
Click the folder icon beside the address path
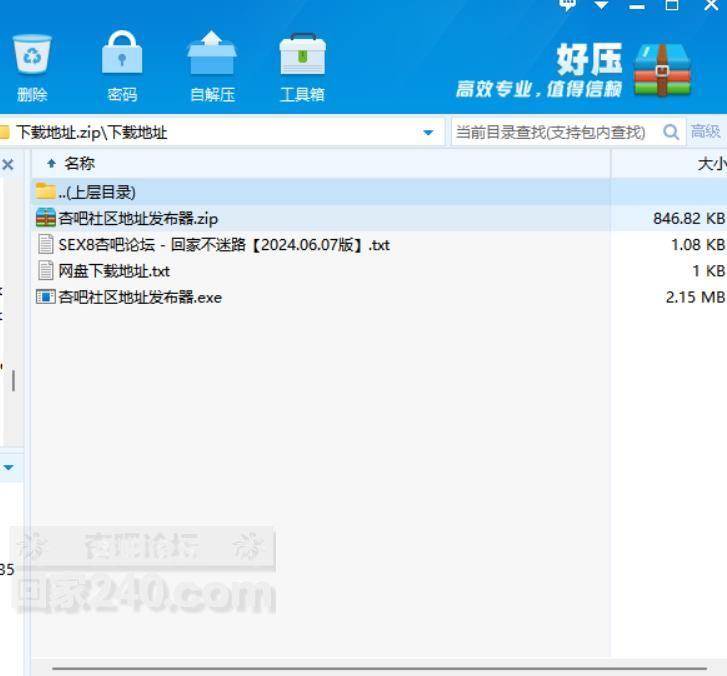coord(5,133)
